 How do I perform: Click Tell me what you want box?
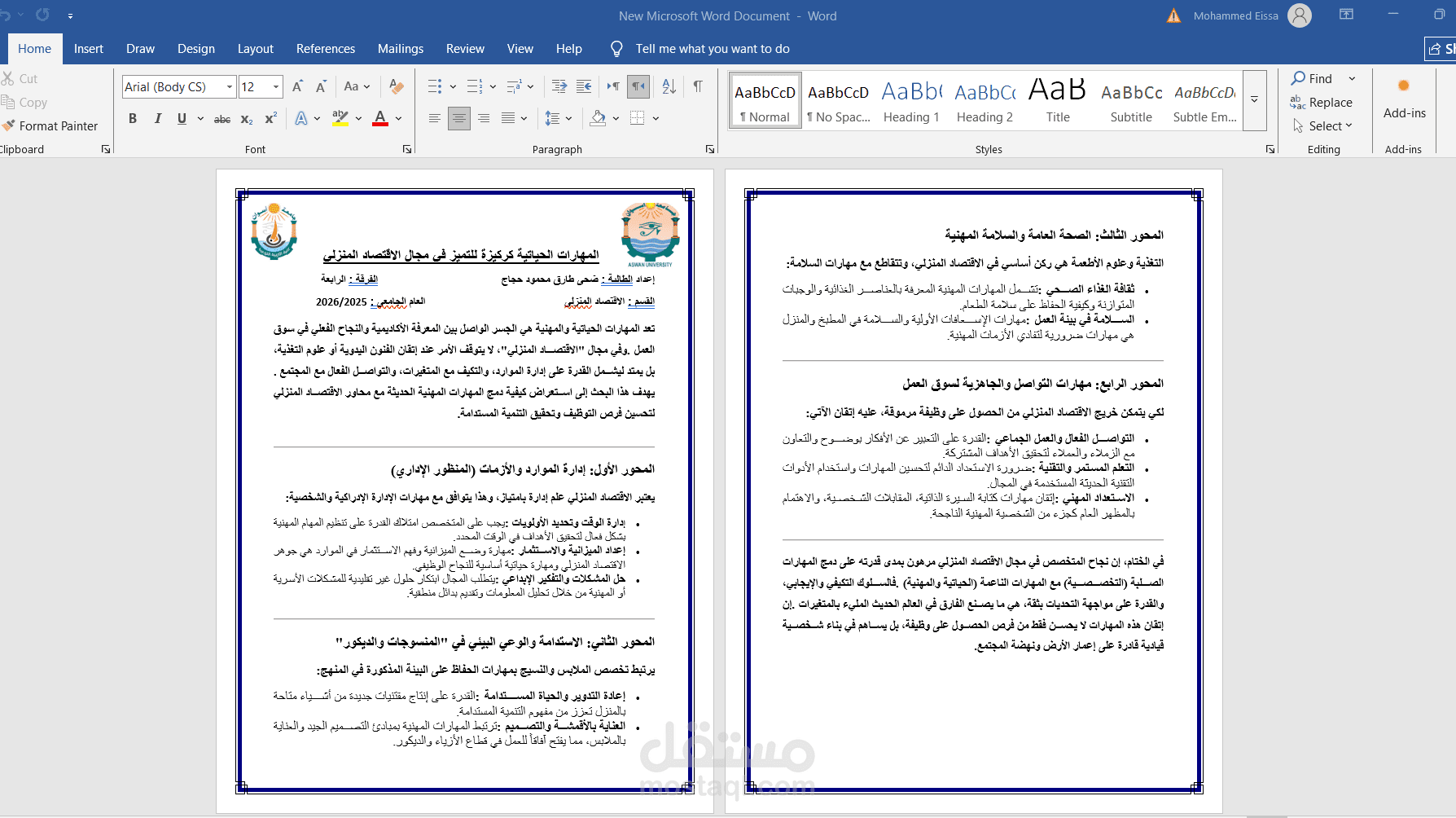tap(713, 49)
